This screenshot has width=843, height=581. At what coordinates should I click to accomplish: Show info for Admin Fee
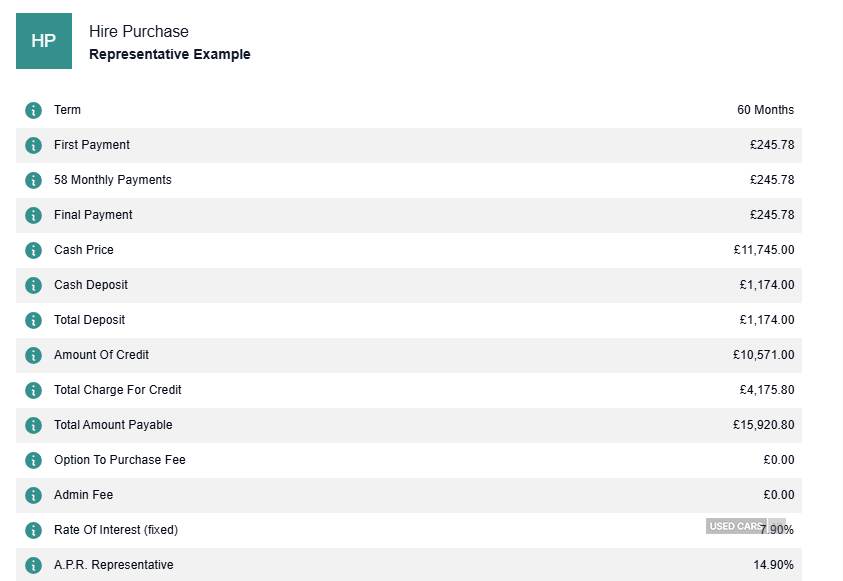[33, 495]
